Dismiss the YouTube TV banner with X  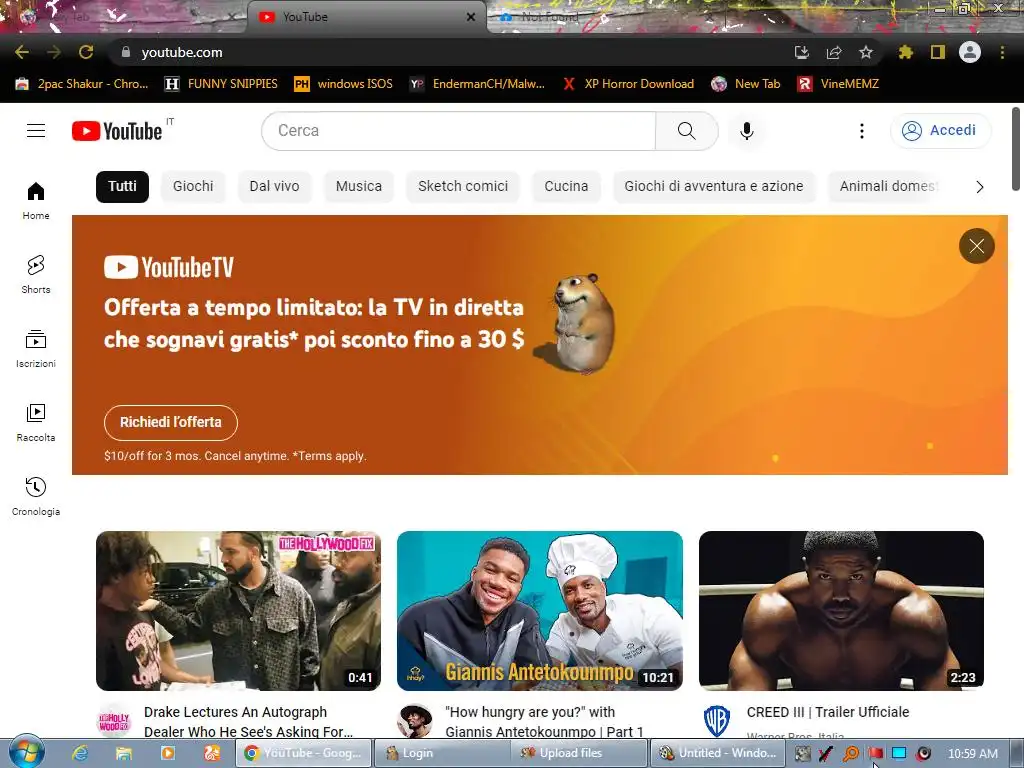976,246
